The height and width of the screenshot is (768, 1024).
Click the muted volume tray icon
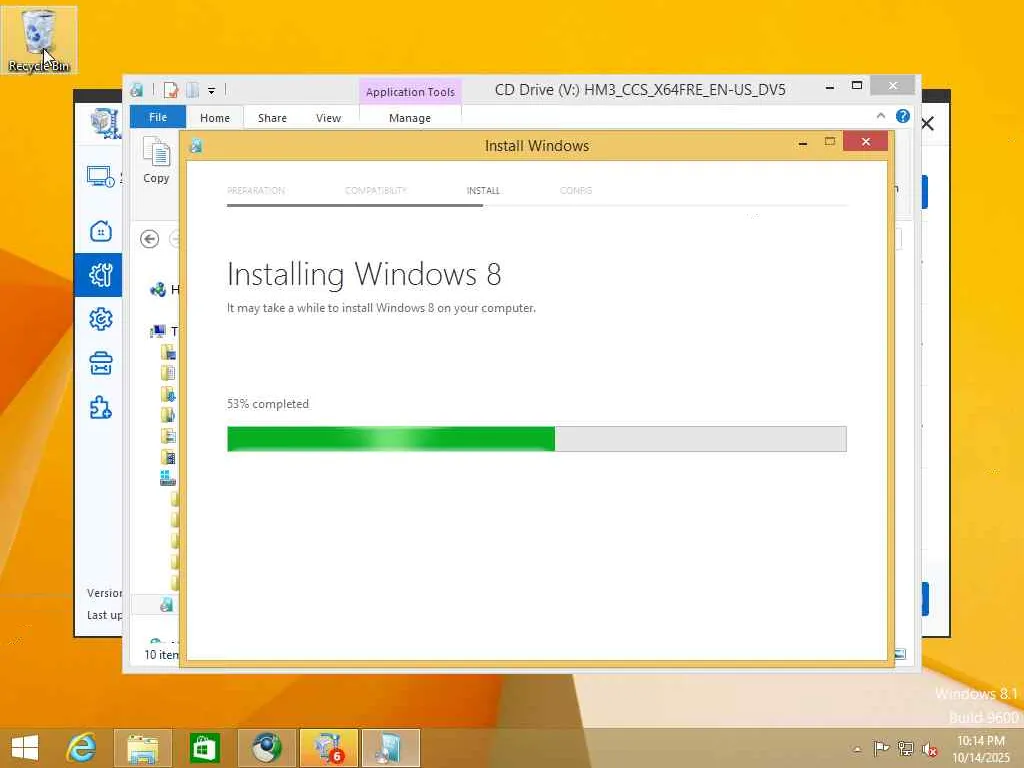point(929,749)
